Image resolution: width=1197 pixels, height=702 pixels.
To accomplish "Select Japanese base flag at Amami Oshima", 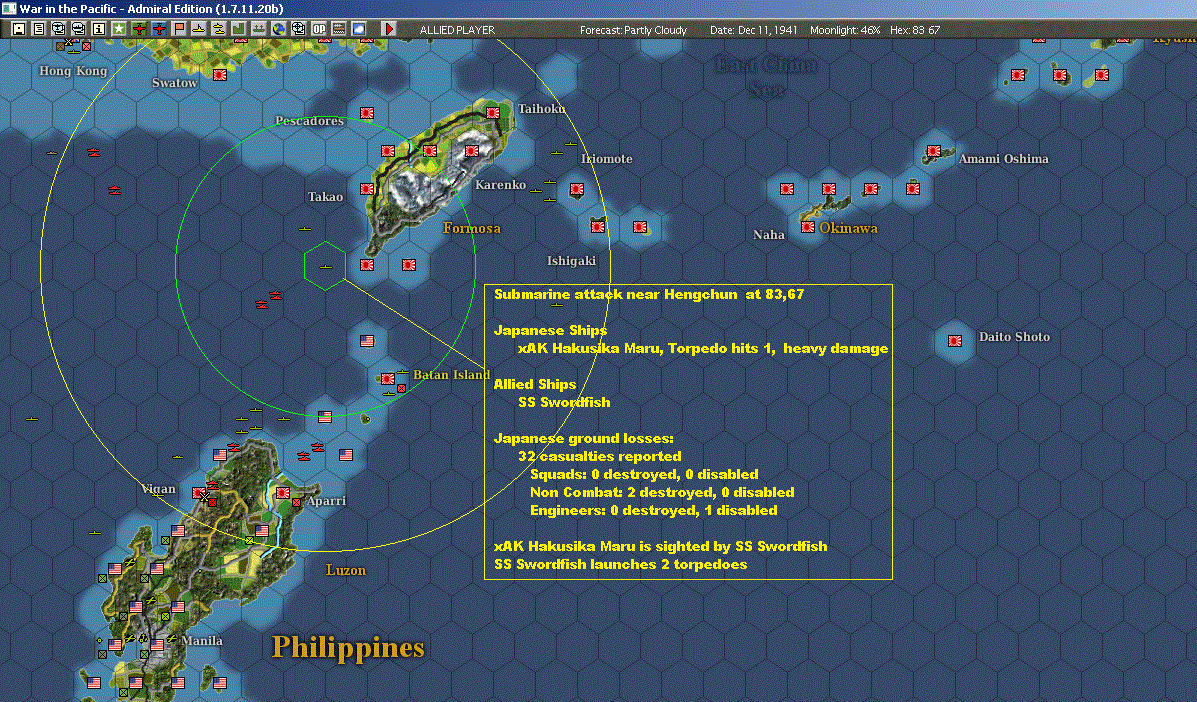I will coord(934,151).
